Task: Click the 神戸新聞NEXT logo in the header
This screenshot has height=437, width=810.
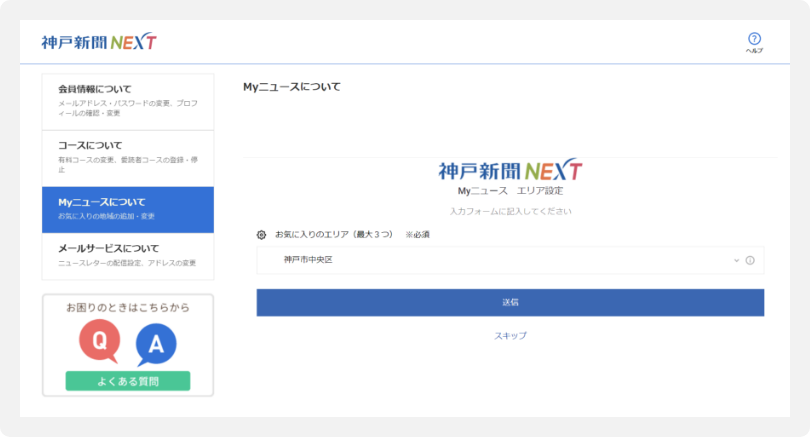Action: click(99, 41)
